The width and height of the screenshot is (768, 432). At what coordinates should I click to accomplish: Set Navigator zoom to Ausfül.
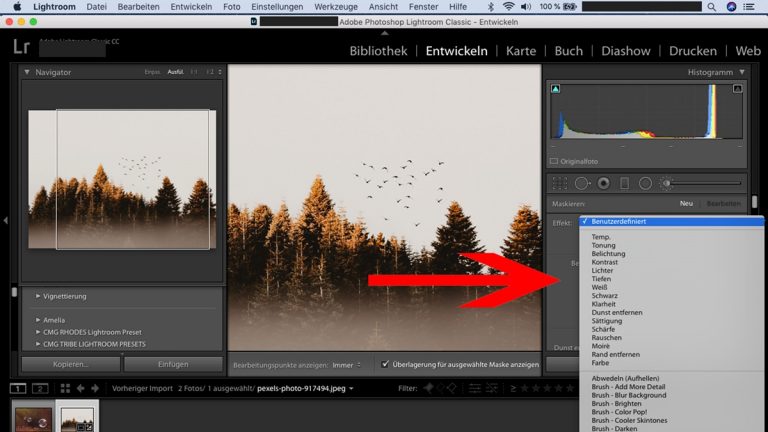coord(175,72)
